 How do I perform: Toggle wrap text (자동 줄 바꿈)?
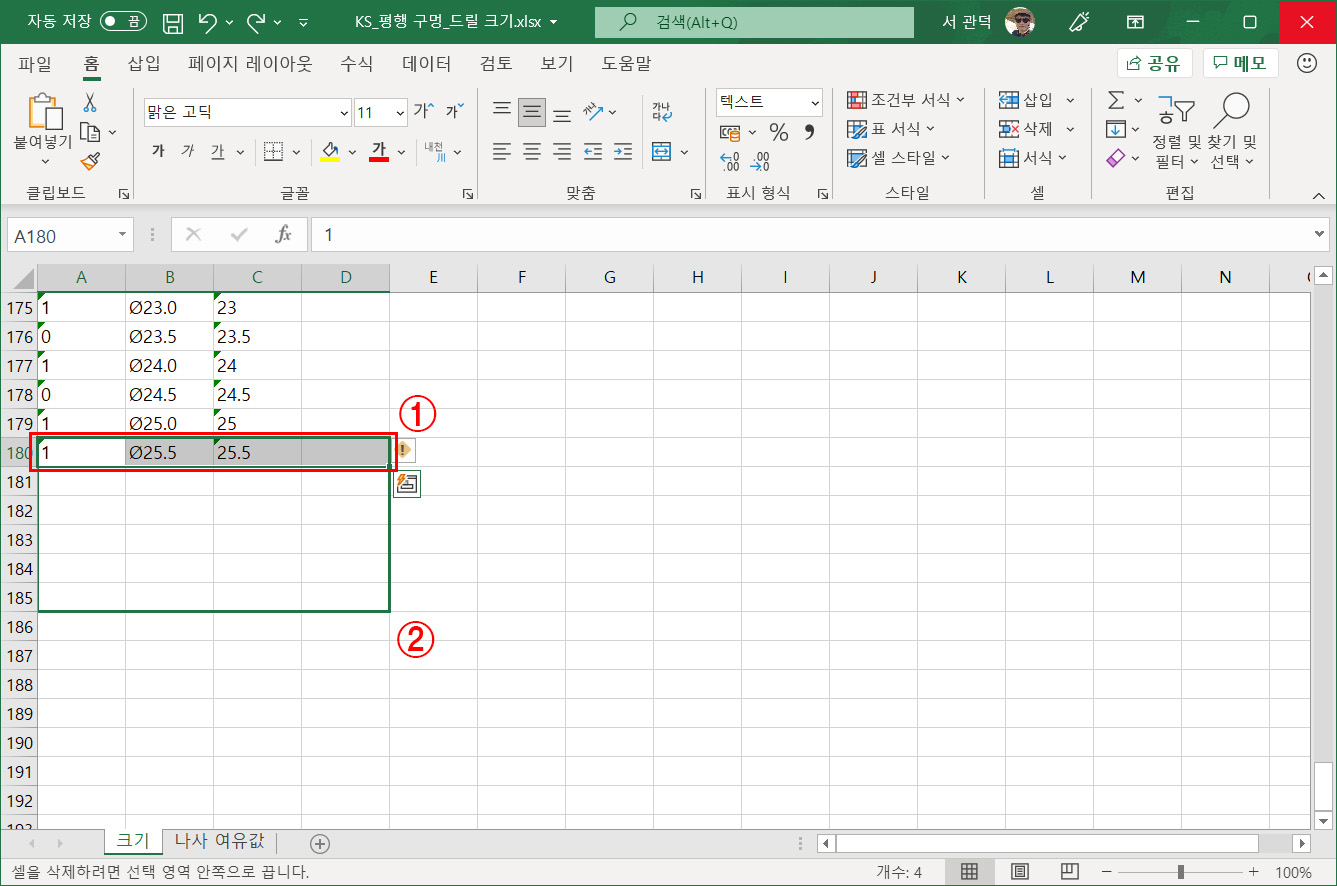[661, 110]
